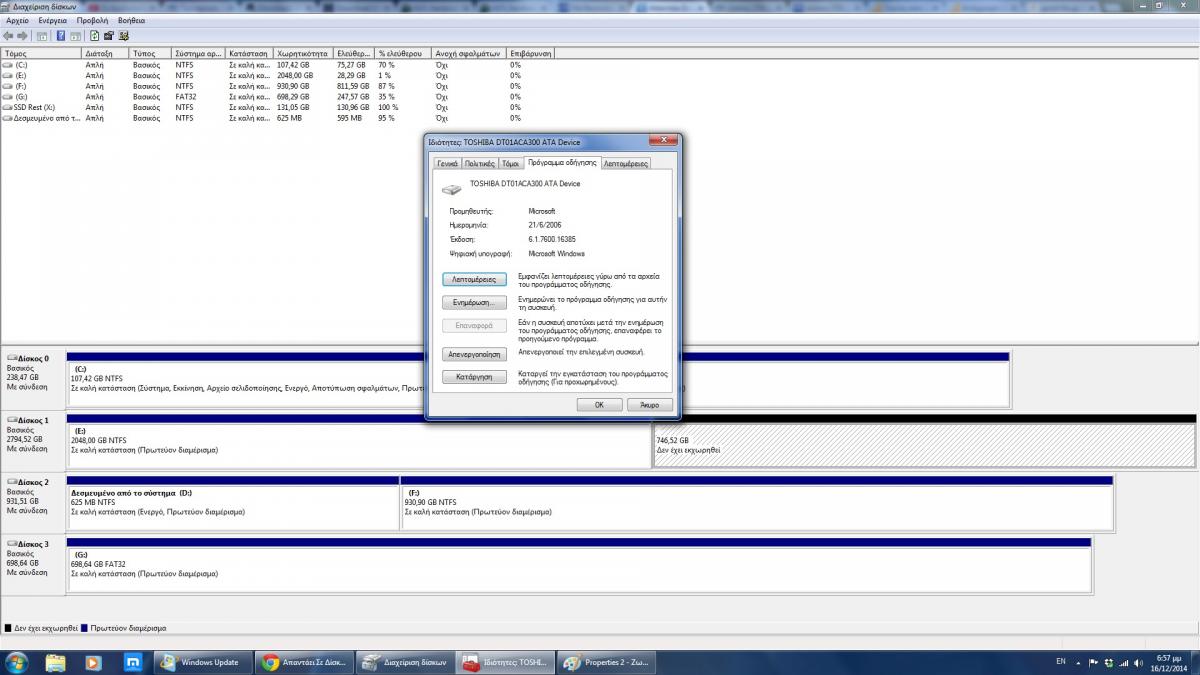The image size is (1200, 675).
Task: Select the Δίσκος 1 disk label
Action: coord(33,439)
